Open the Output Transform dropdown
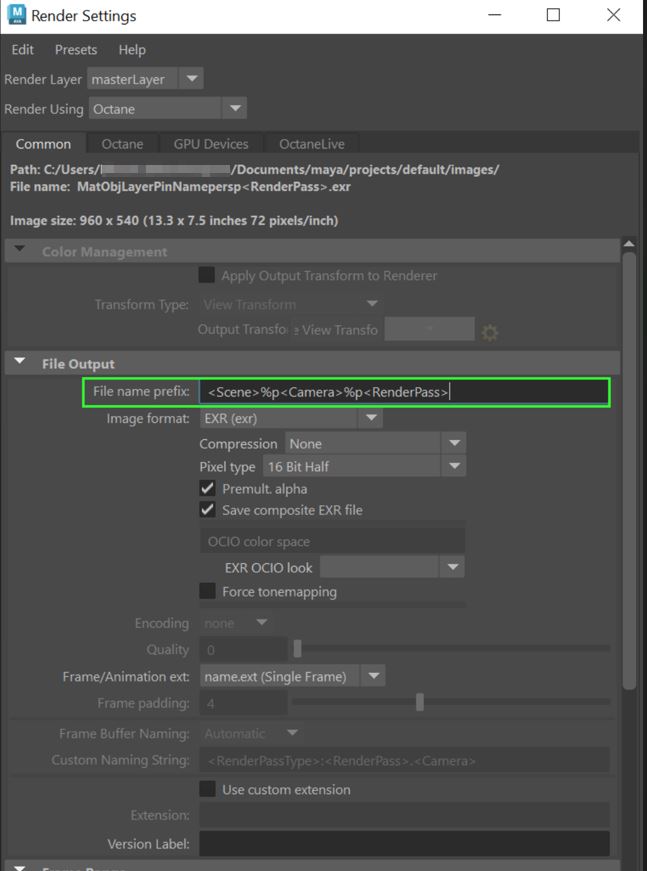This screenshot has width=647, height=871. [x=430, y=329]
